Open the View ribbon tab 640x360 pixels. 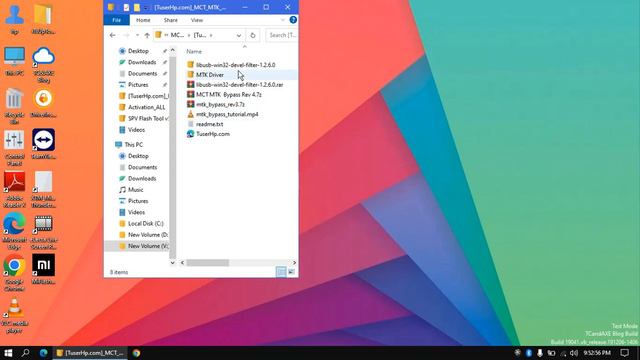(197, 20)
